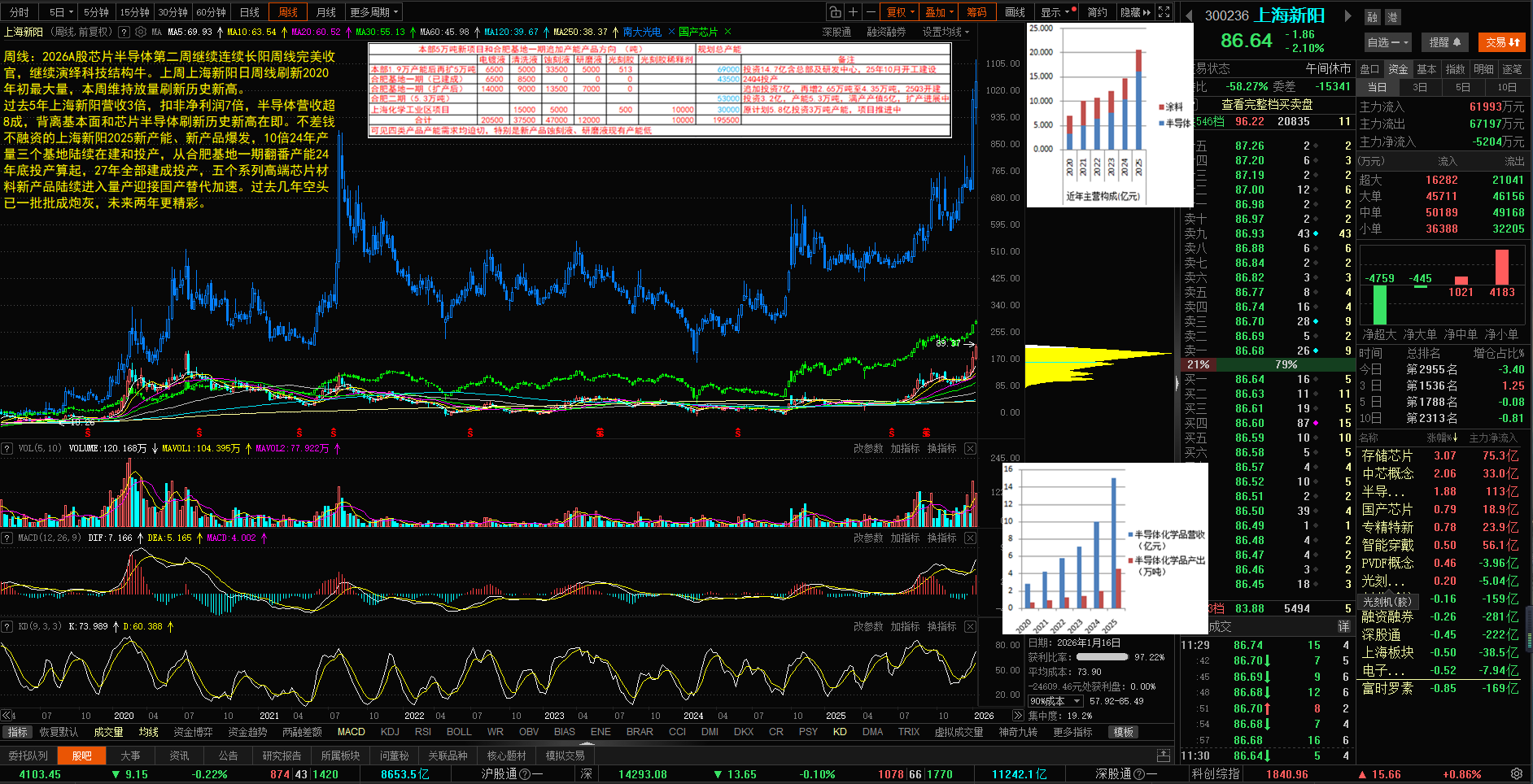Image resolution: width=1533 pixels, height=784 pixels.
Task: Click the 2024 marker on time axis
Action: pos(693,716)
